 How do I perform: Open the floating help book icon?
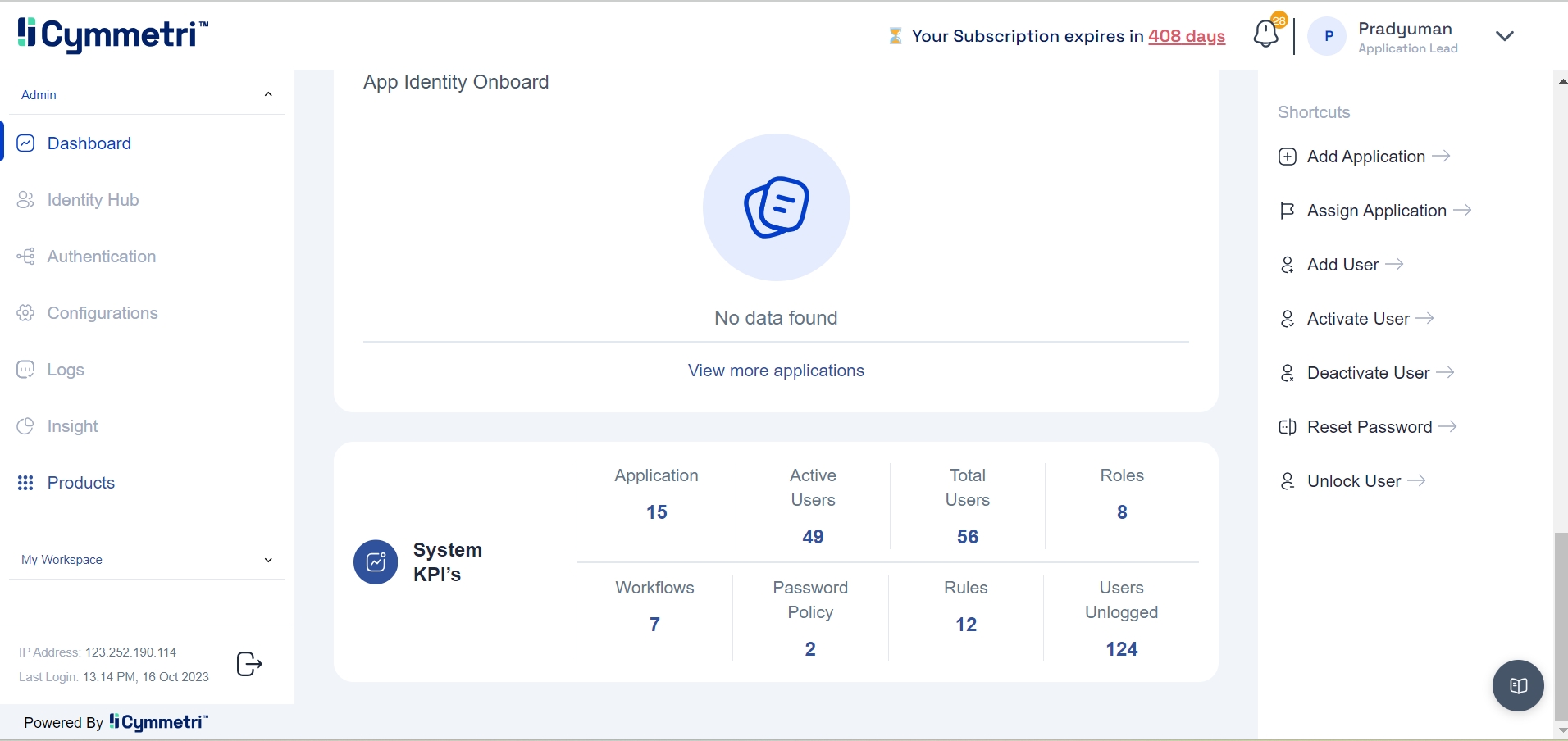click(x=1518, y=685)
